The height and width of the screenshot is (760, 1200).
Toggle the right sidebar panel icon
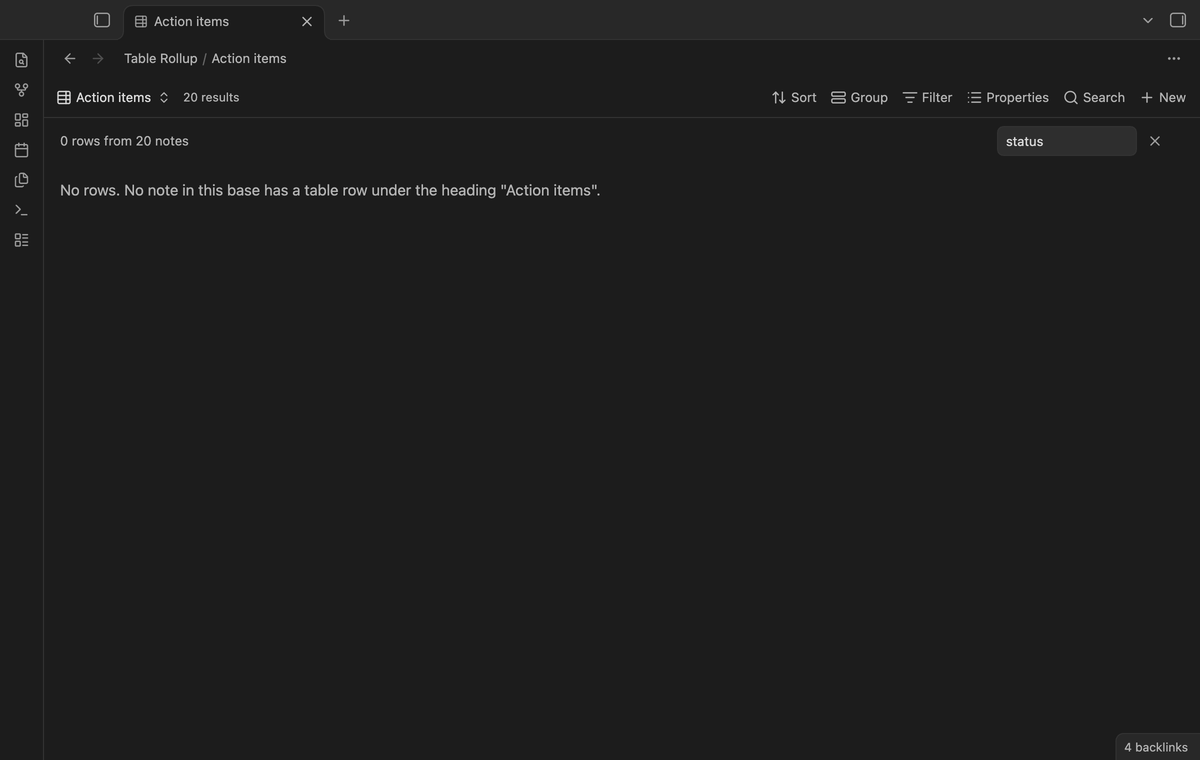pos(1178,20)
